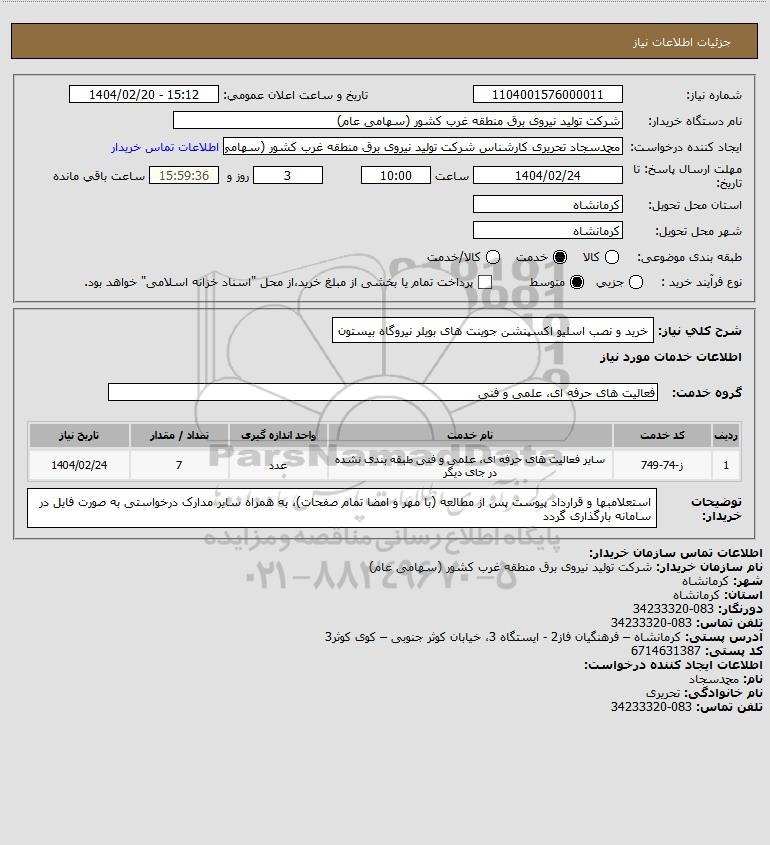Click announcement date field 1404/02/20 - 15:12
Image resolution: width=770 pixels, height=845 pixels.
pos(144,94)
